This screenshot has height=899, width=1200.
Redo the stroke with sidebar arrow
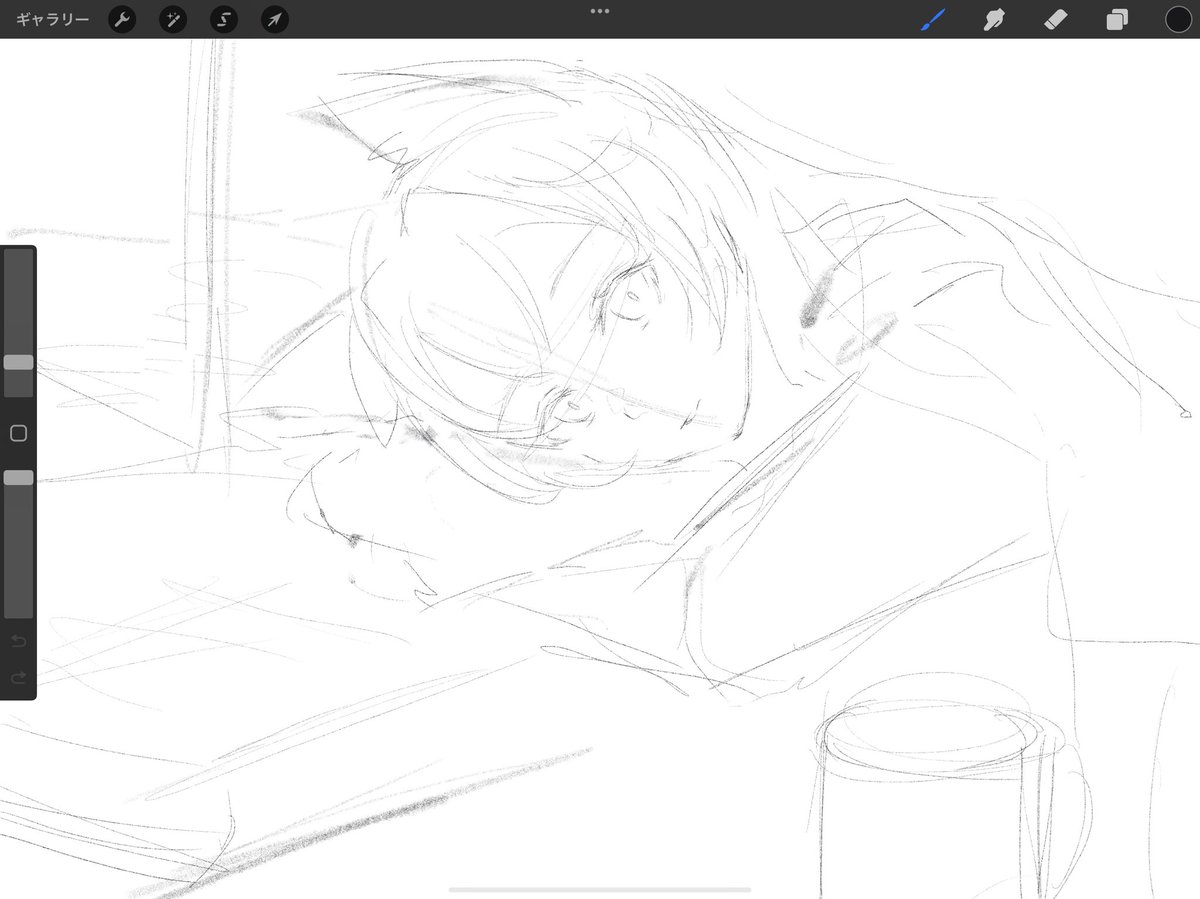click(x=18, y=677)
